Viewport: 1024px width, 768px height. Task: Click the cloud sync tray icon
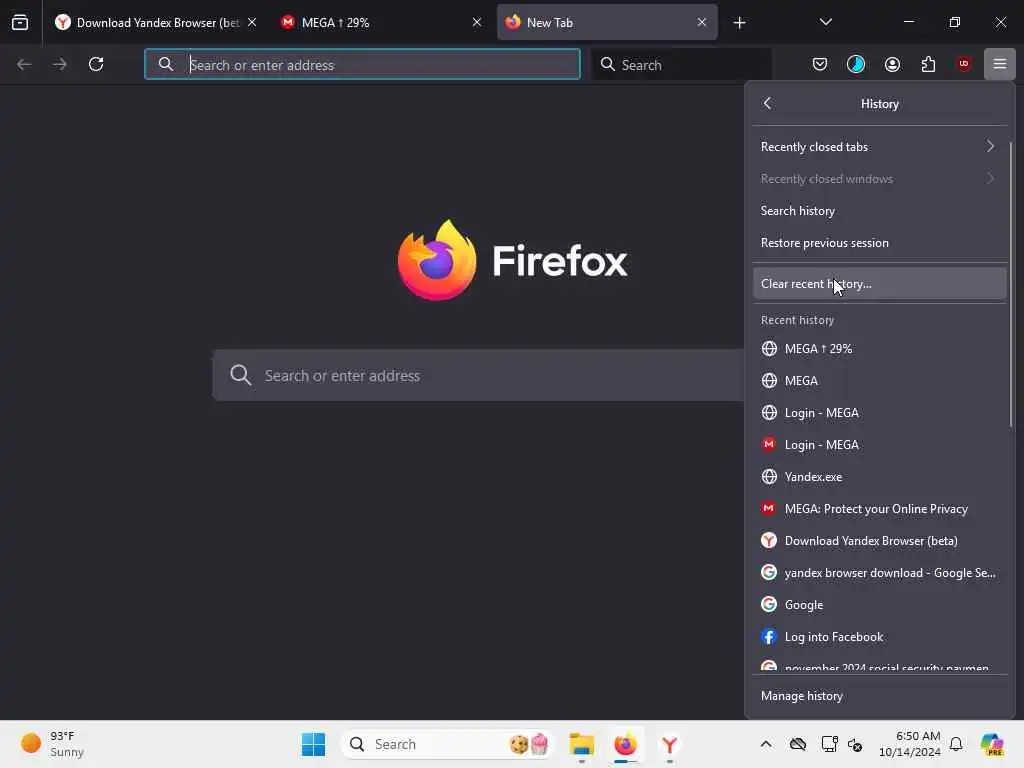pyautogui.click(x=797, y=744)
